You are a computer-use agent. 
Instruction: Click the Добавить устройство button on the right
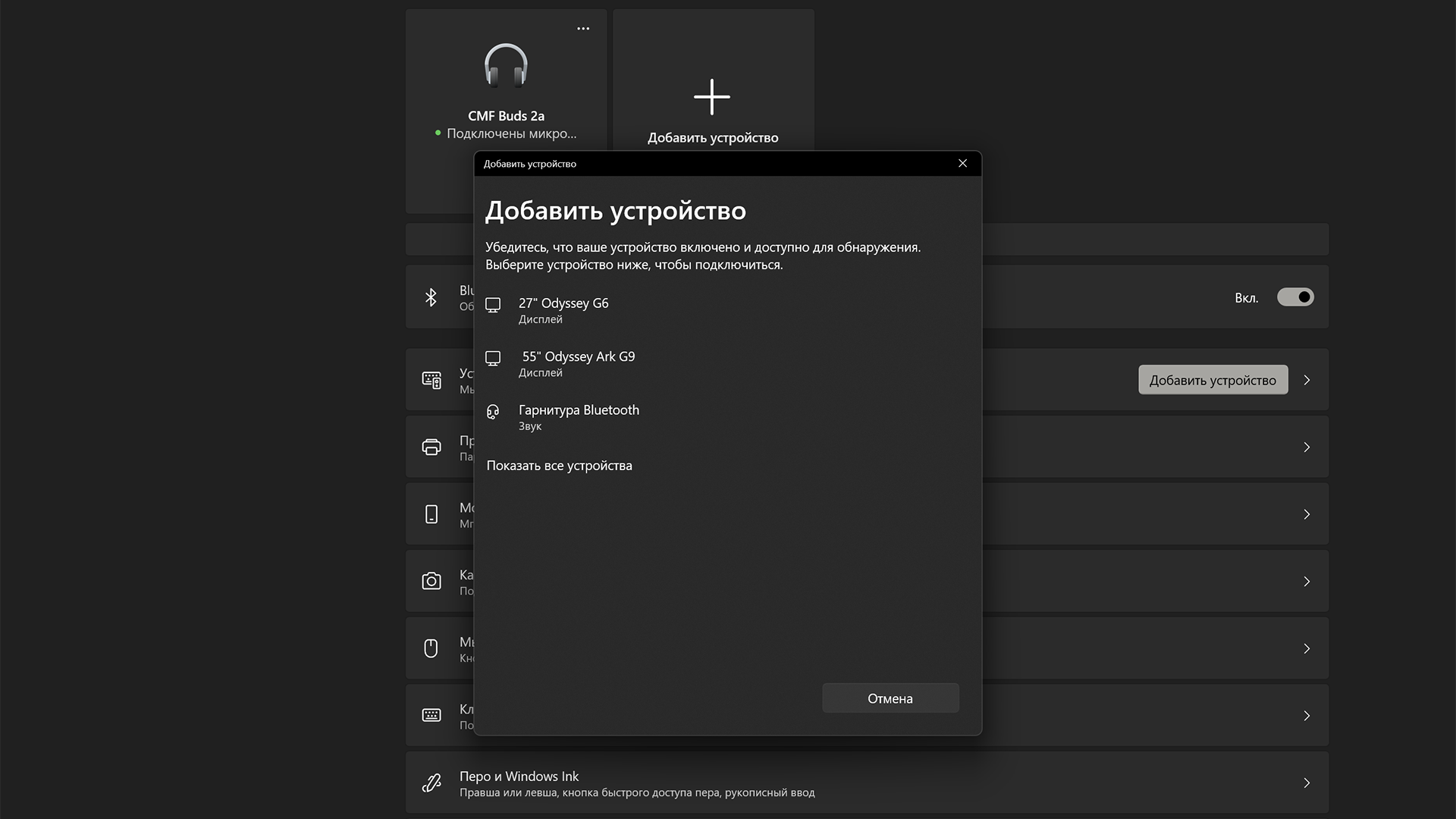1213,379
